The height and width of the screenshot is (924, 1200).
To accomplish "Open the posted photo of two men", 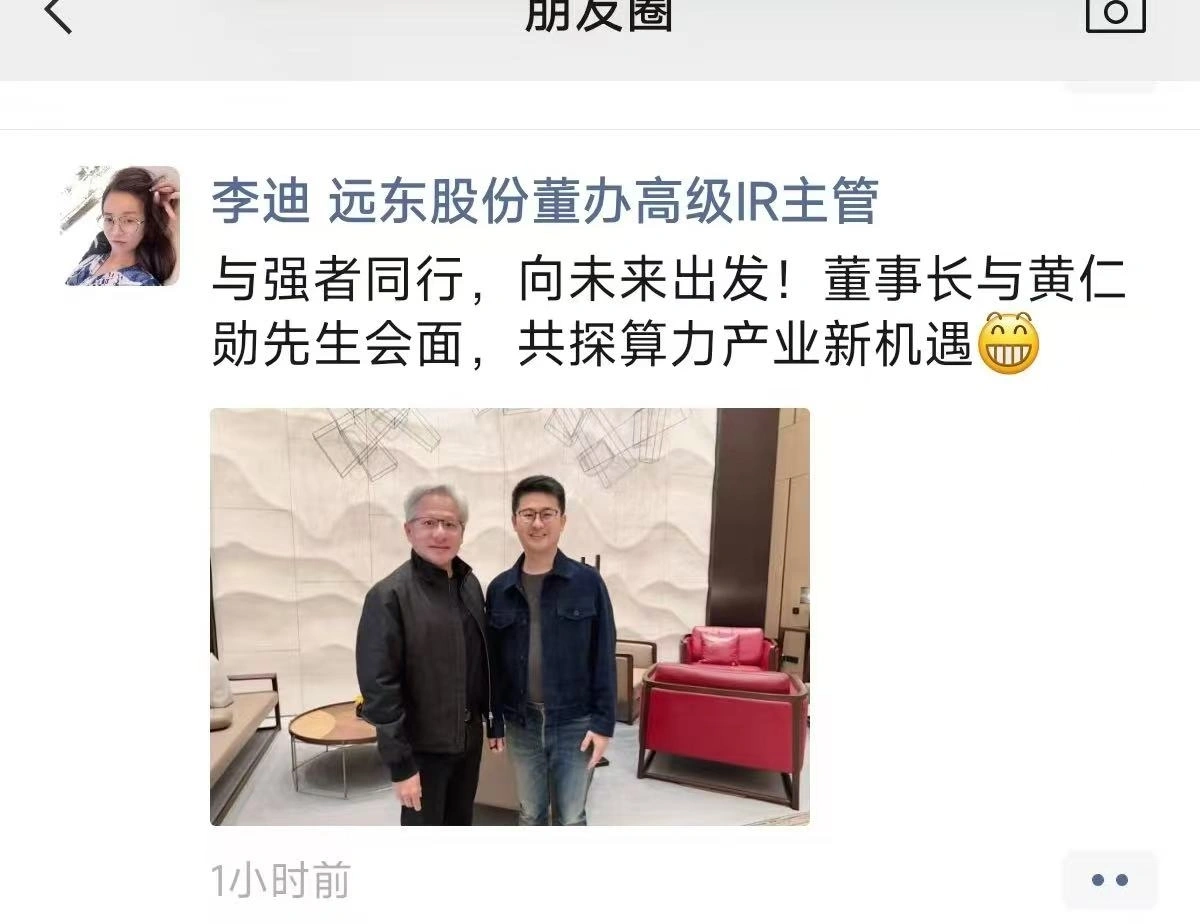I will pyautogui.click(x=510, y=617).
